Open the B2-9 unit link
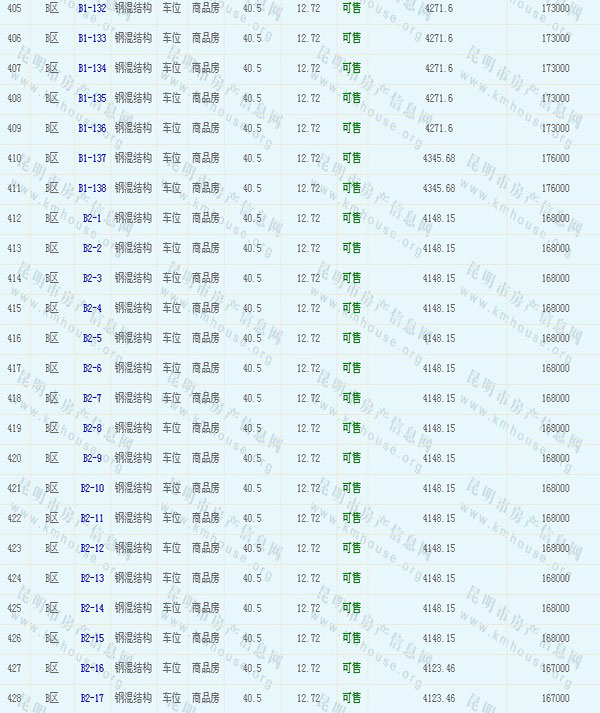600x713 pixels. pos(92,458)
